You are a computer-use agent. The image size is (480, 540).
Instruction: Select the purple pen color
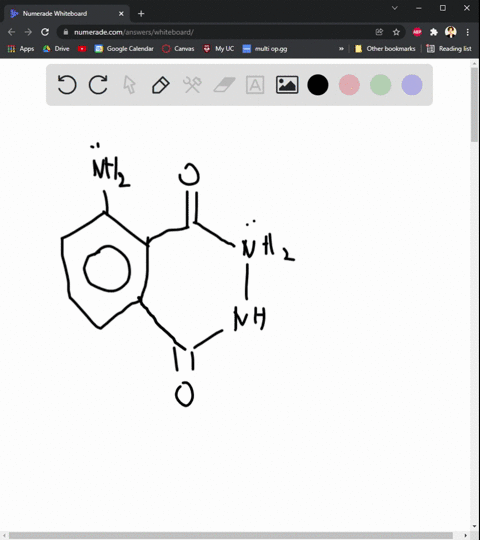(412, 85)
